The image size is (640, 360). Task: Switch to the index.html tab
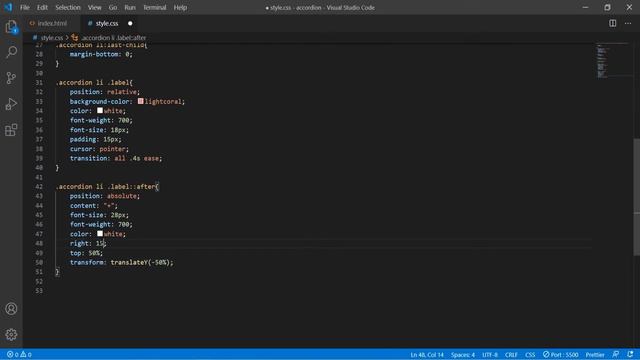[x=52, y=23]
